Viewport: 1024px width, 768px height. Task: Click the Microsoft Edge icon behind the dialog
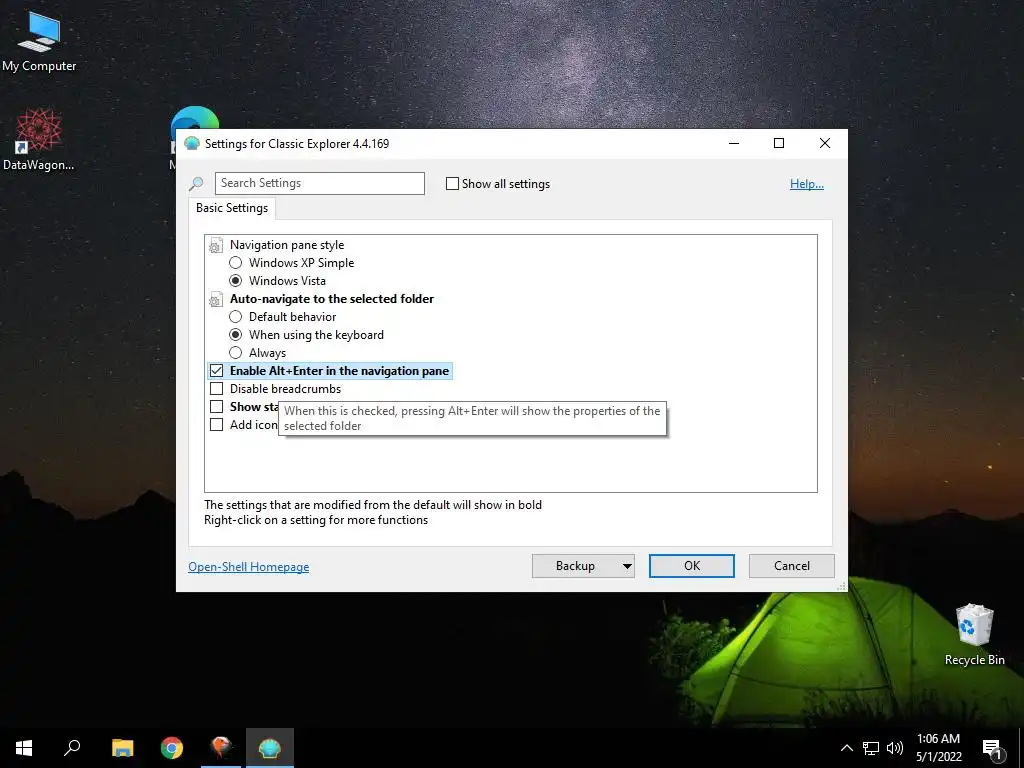(x=195, y=118)
